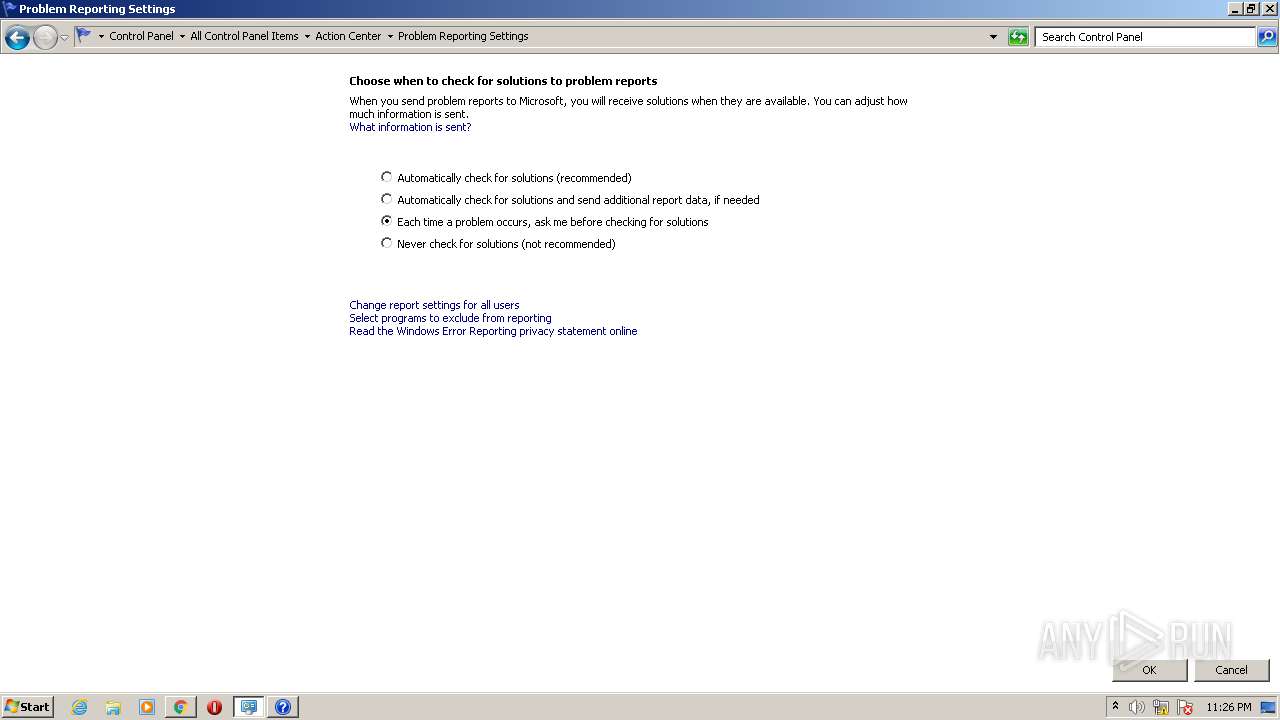
Task: Open Action Center flag tray icon
Action: pyautogui.click(x=1185, y=707)
